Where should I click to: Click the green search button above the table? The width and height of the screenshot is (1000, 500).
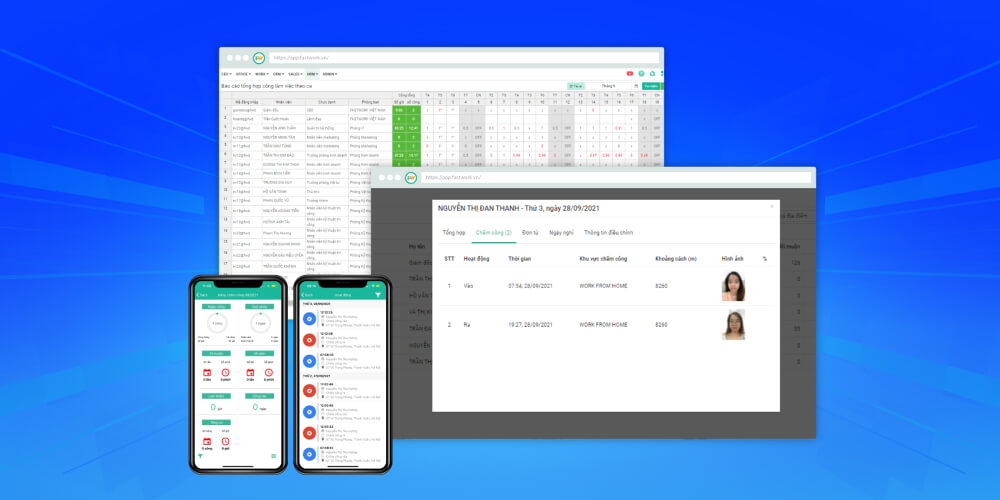tap(651, 86)
